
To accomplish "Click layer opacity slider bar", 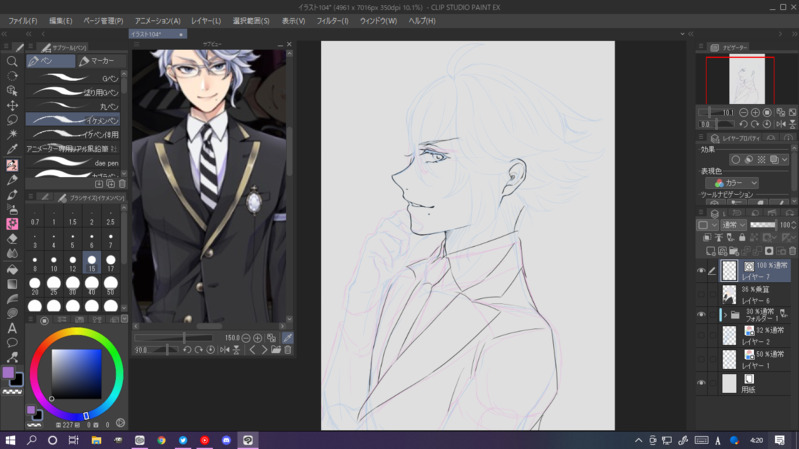I will pyautogui.click(x=763, y=225).
